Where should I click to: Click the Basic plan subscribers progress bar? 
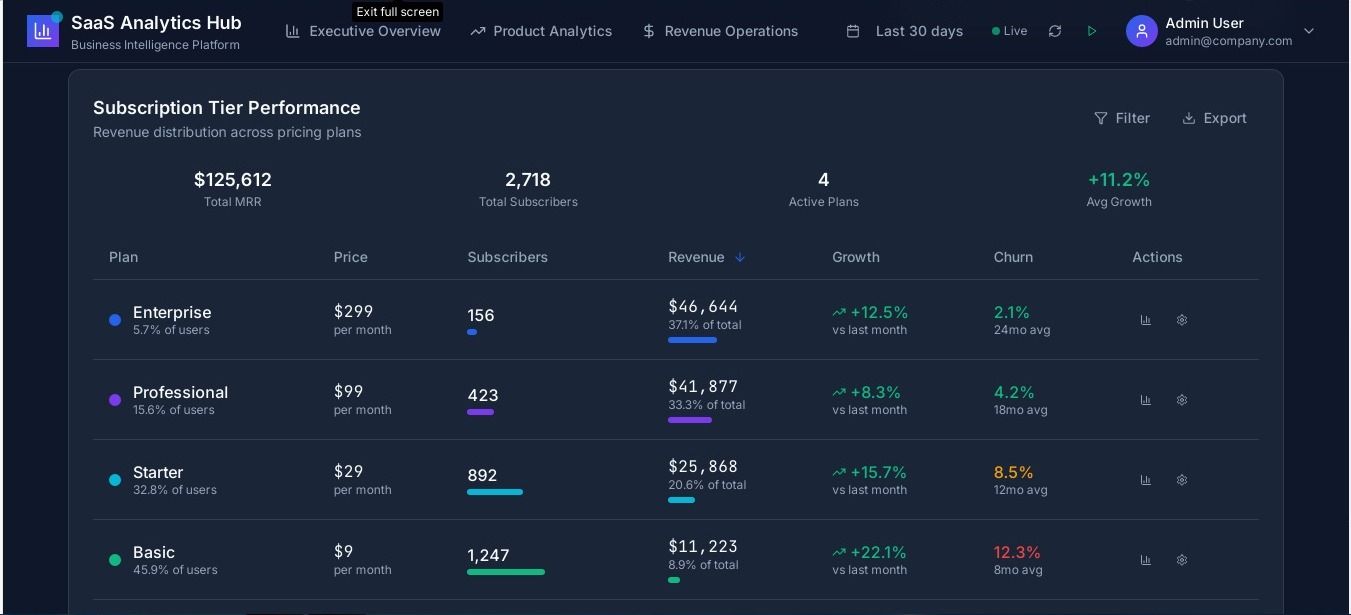(506, 572)
